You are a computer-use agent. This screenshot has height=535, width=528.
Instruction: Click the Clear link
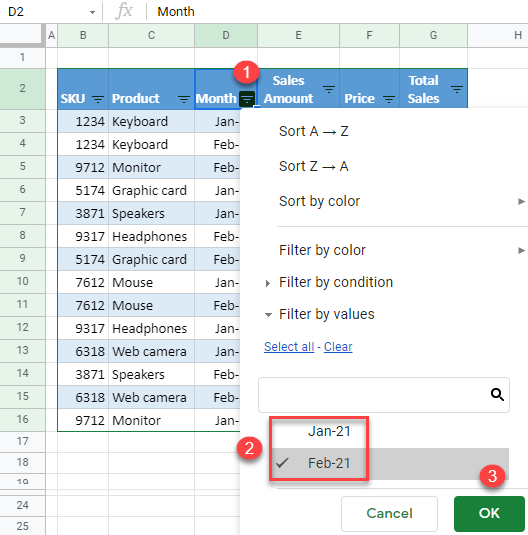tap(338, 347)
